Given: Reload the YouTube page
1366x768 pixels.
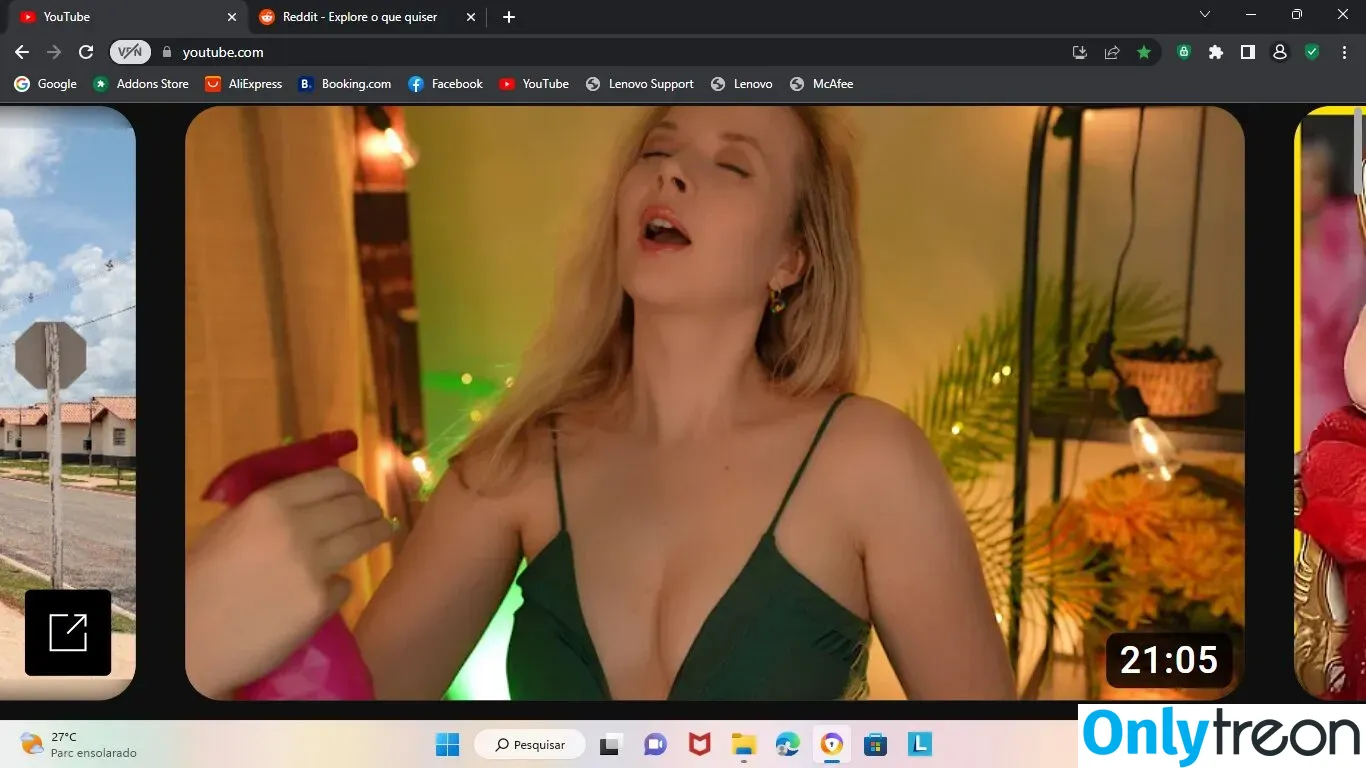Looking at the screenshot, I should click(x=86, y=52).
